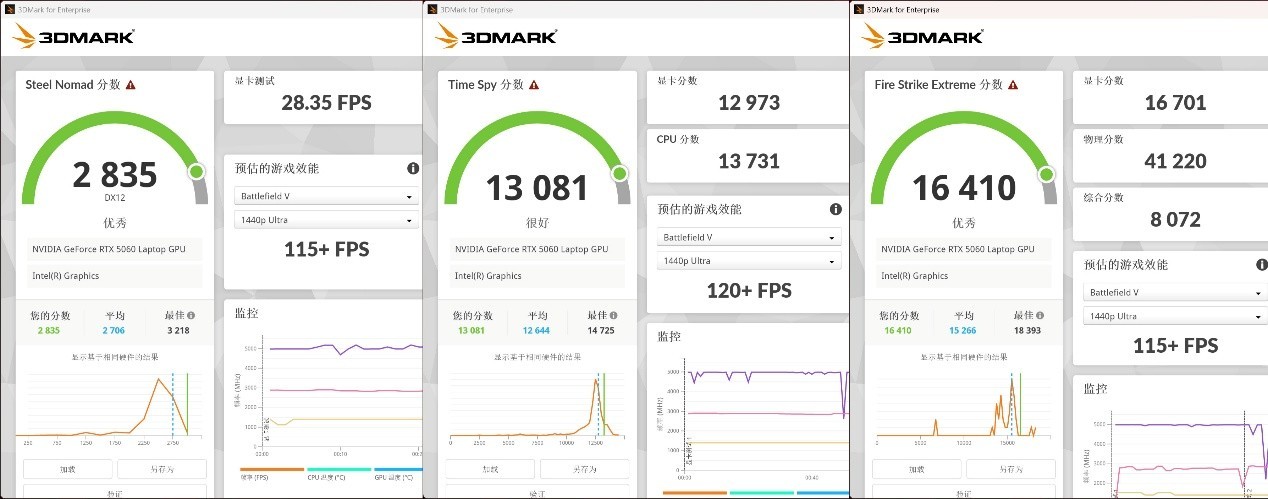Click the 28.35 FPS graphics test result
Screen dimensions: 1268x499
point(326,102)
